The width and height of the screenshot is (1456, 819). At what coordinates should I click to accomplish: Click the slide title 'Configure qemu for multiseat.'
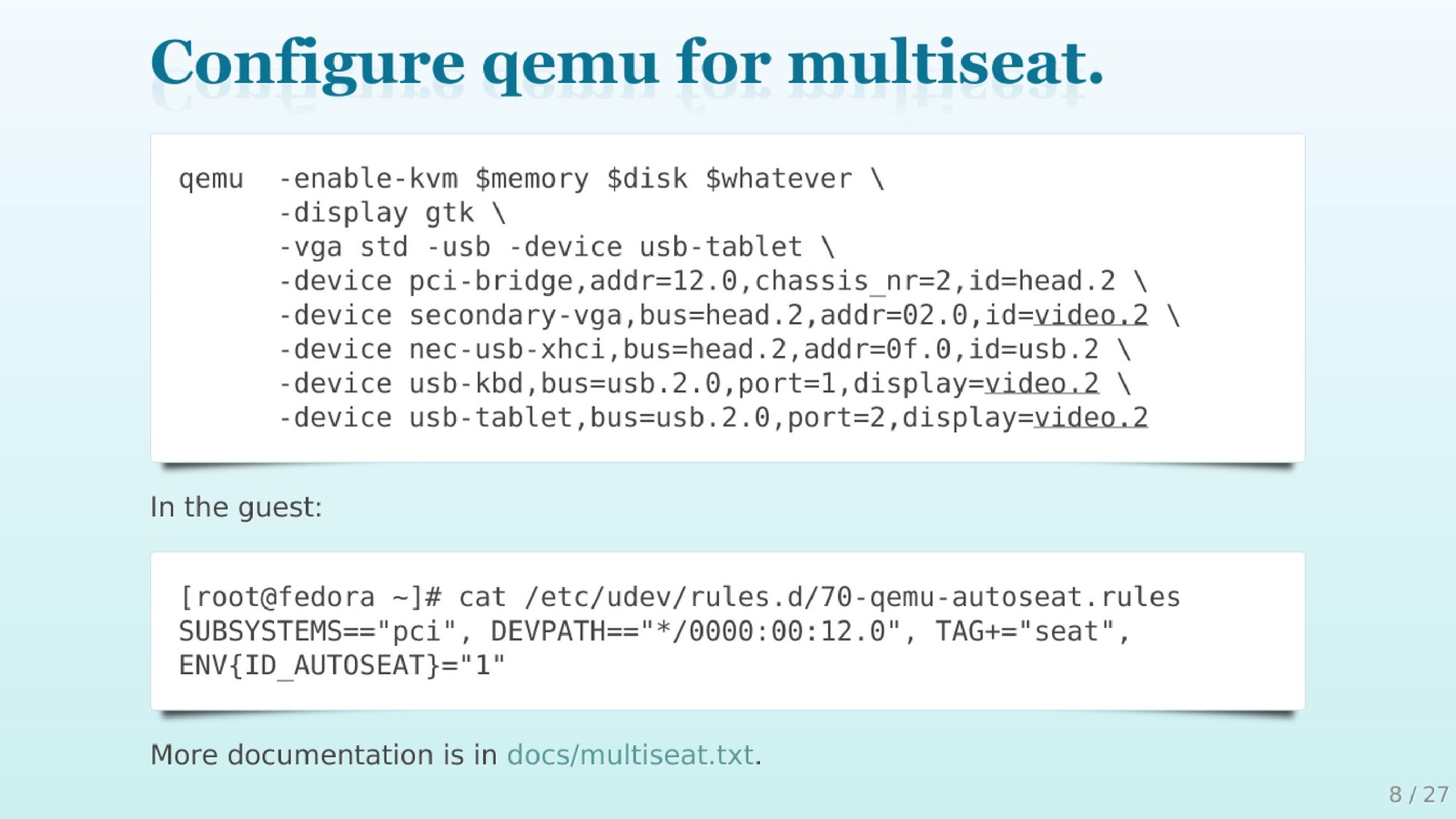pos(626,64)
